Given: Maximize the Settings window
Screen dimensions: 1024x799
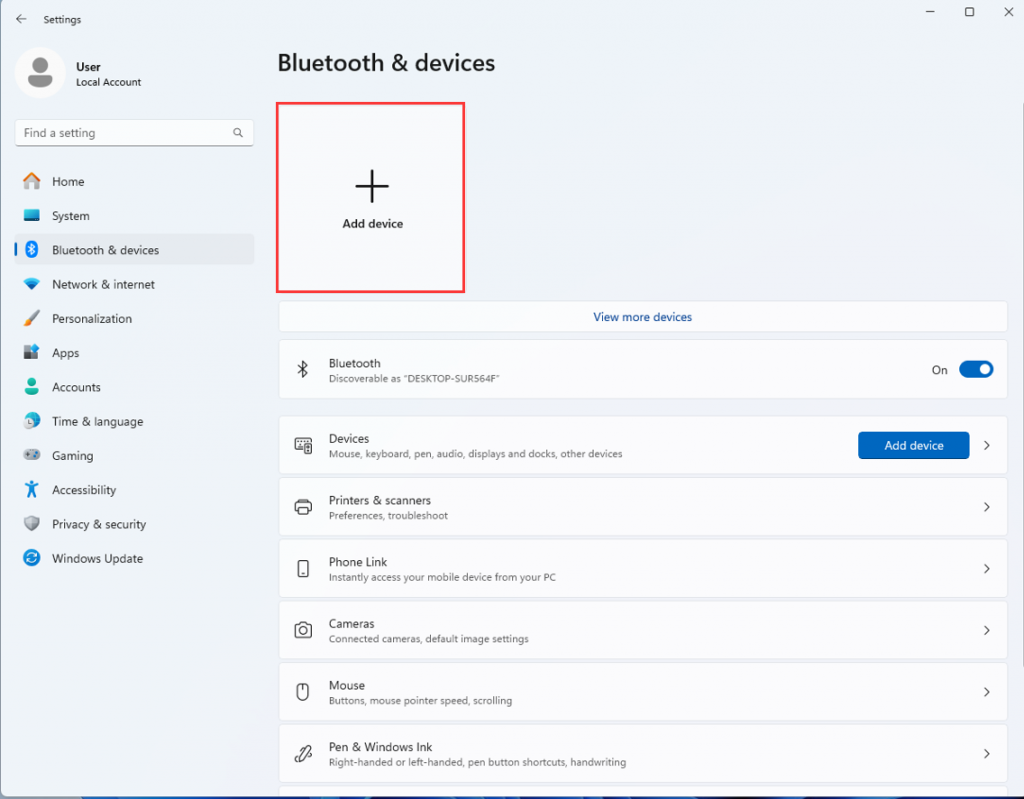Looking at the screenshot, I should coord(969,12).
